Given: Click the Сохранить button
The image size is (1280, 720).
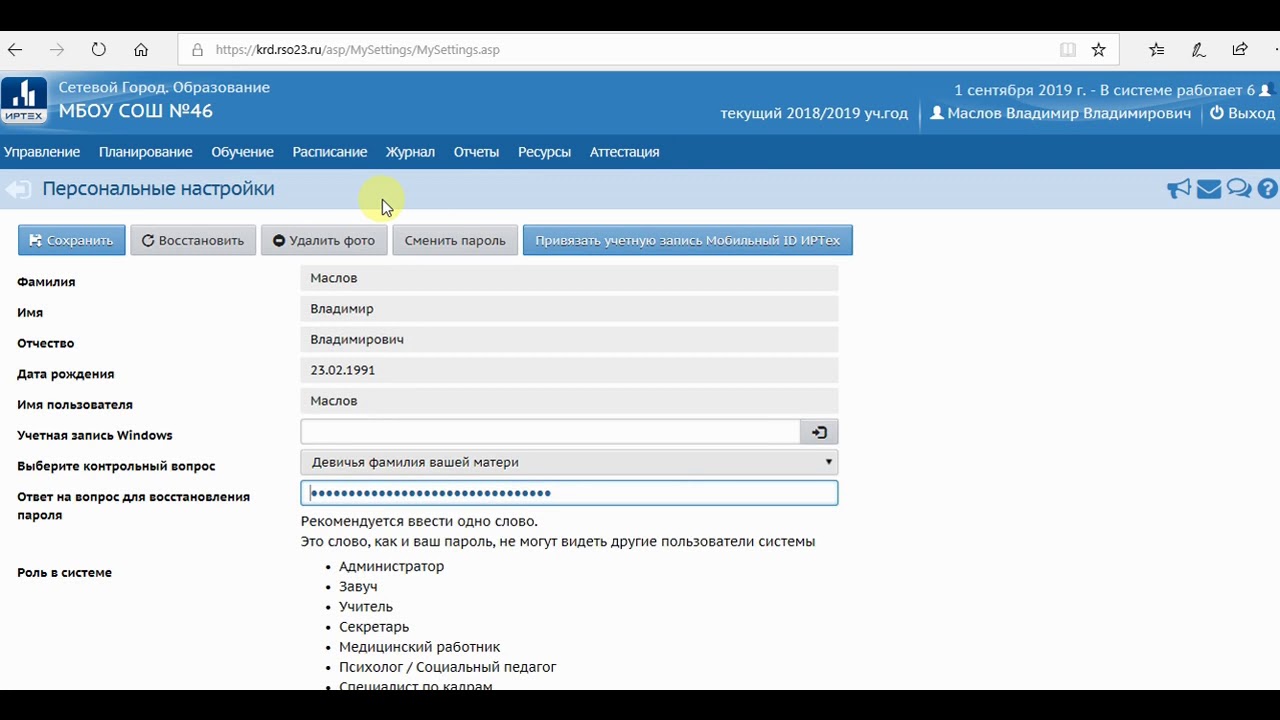Looking at the screenshot, I should (x=72, y=240).
